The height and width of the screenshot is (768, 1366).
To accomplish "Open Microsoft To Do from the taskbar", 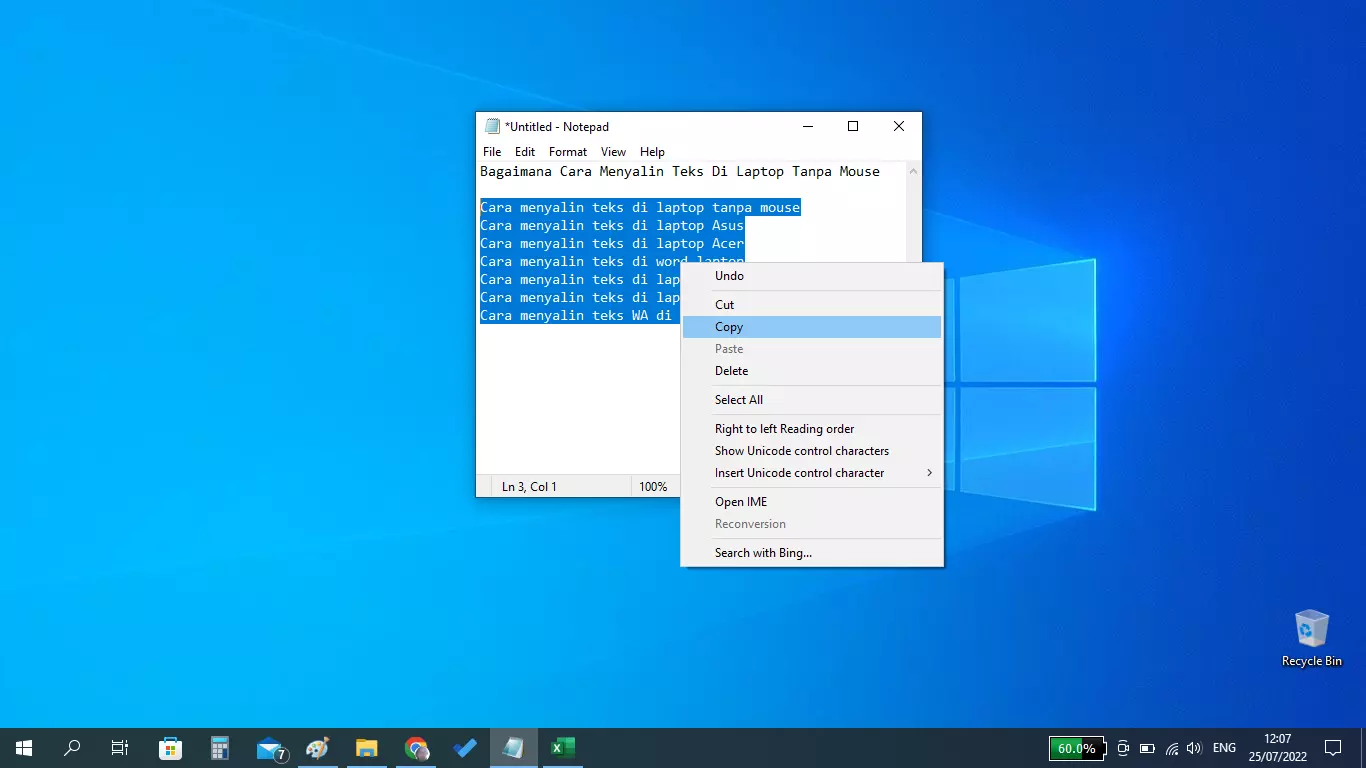I will point(464,747).
